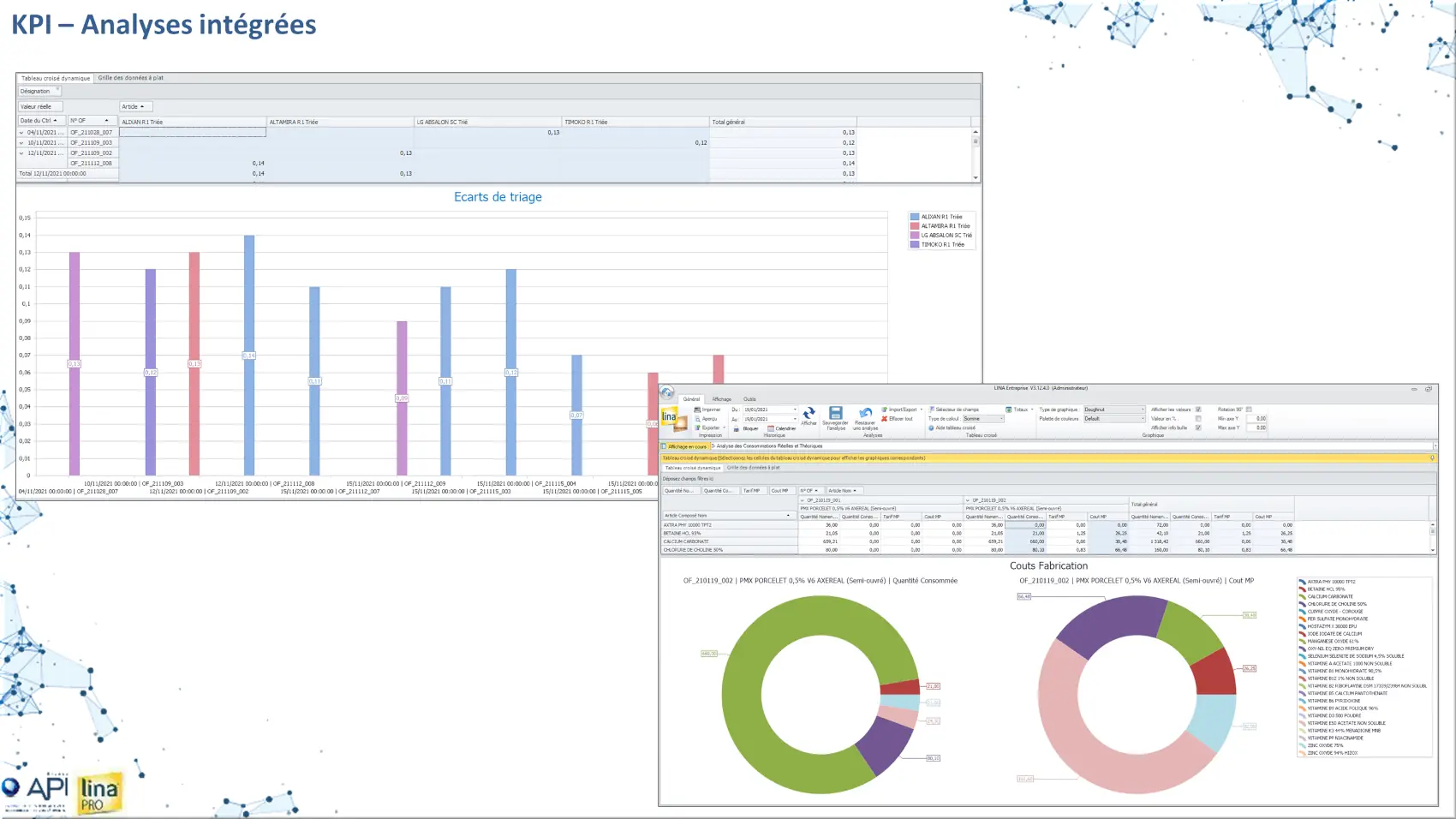Click the Aide tableau croisé help icon
1456x819 pixels.
click(931, 427)
